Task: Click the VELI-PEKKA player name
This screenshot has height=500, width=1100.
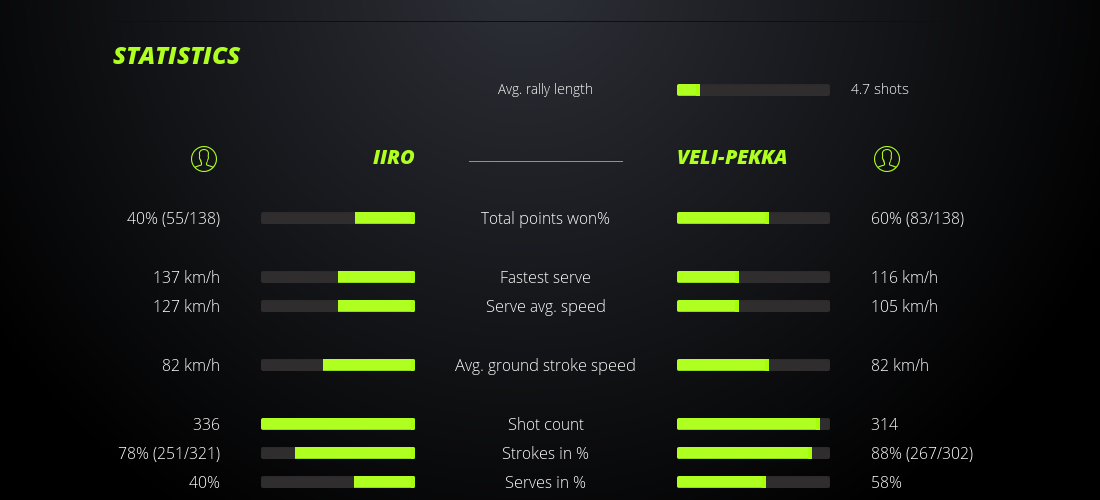Action: tap(731, 158)
